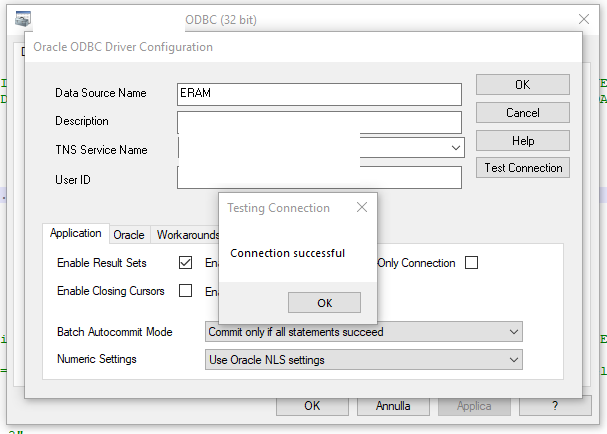
Task: Tick the Enable Closing Cursors checkbox
Action: (x=185, y=291)
